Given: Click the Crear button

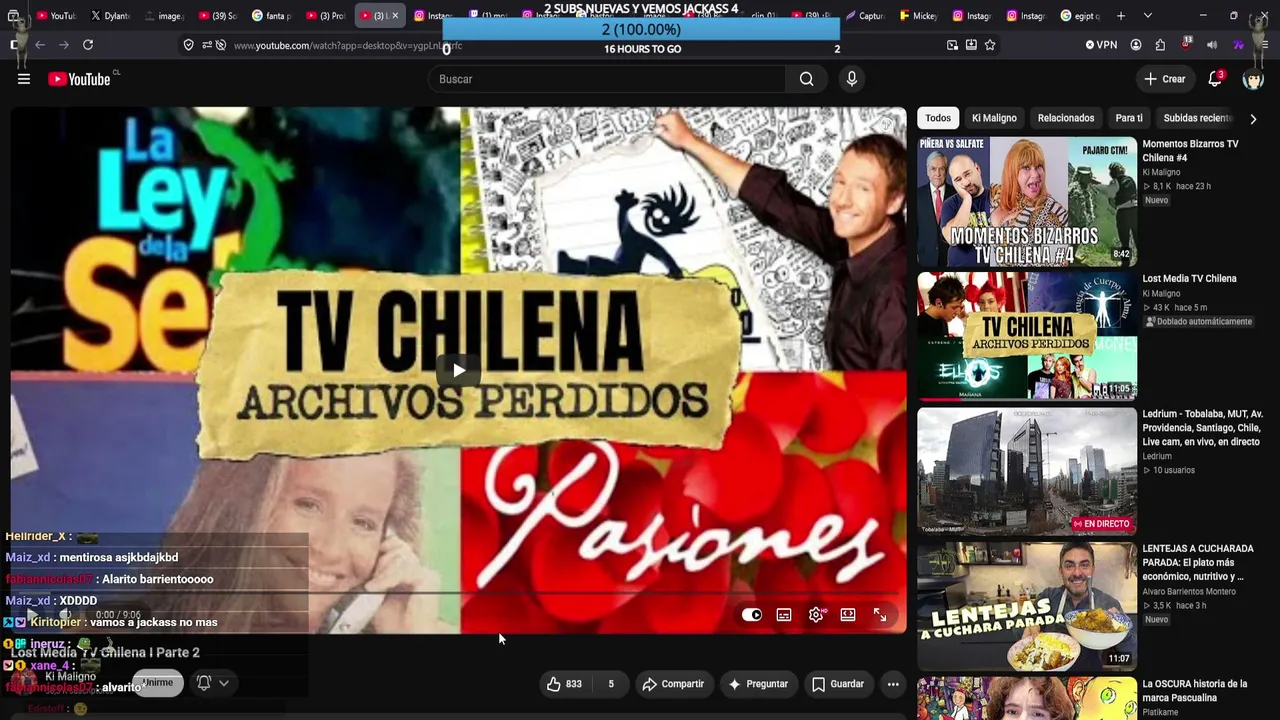Looking at the screenshot, I should pos(1165,79).
